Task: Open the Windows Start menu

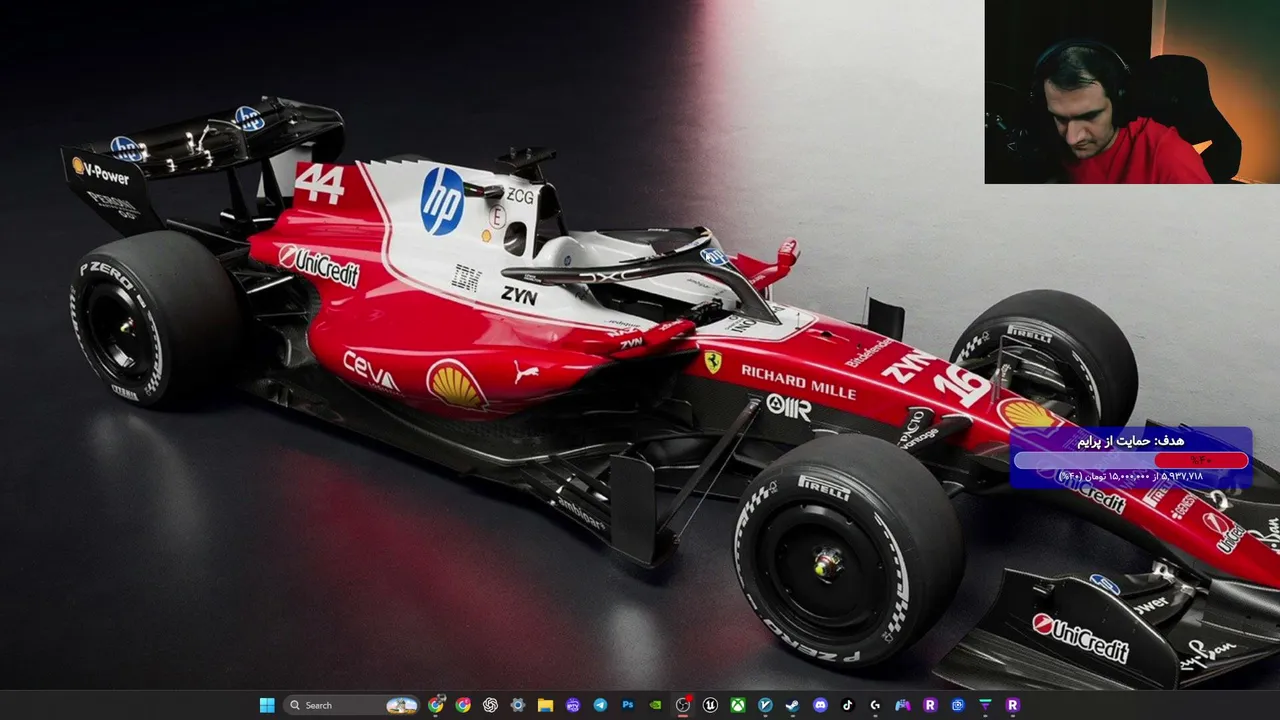Action: click(267, 705)
